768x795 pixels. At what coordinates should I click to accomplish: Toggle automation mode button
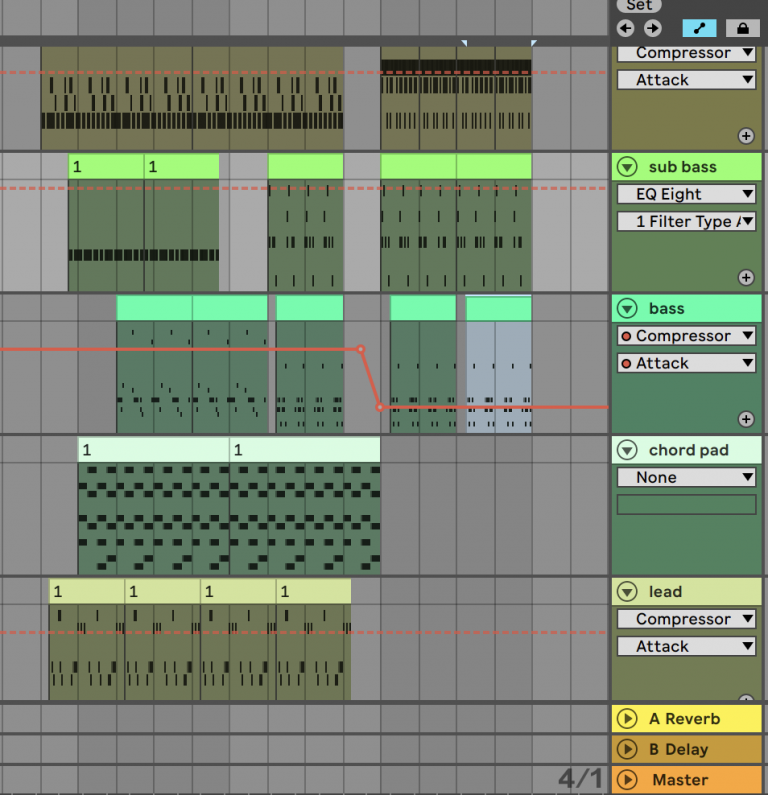[699, 28]
